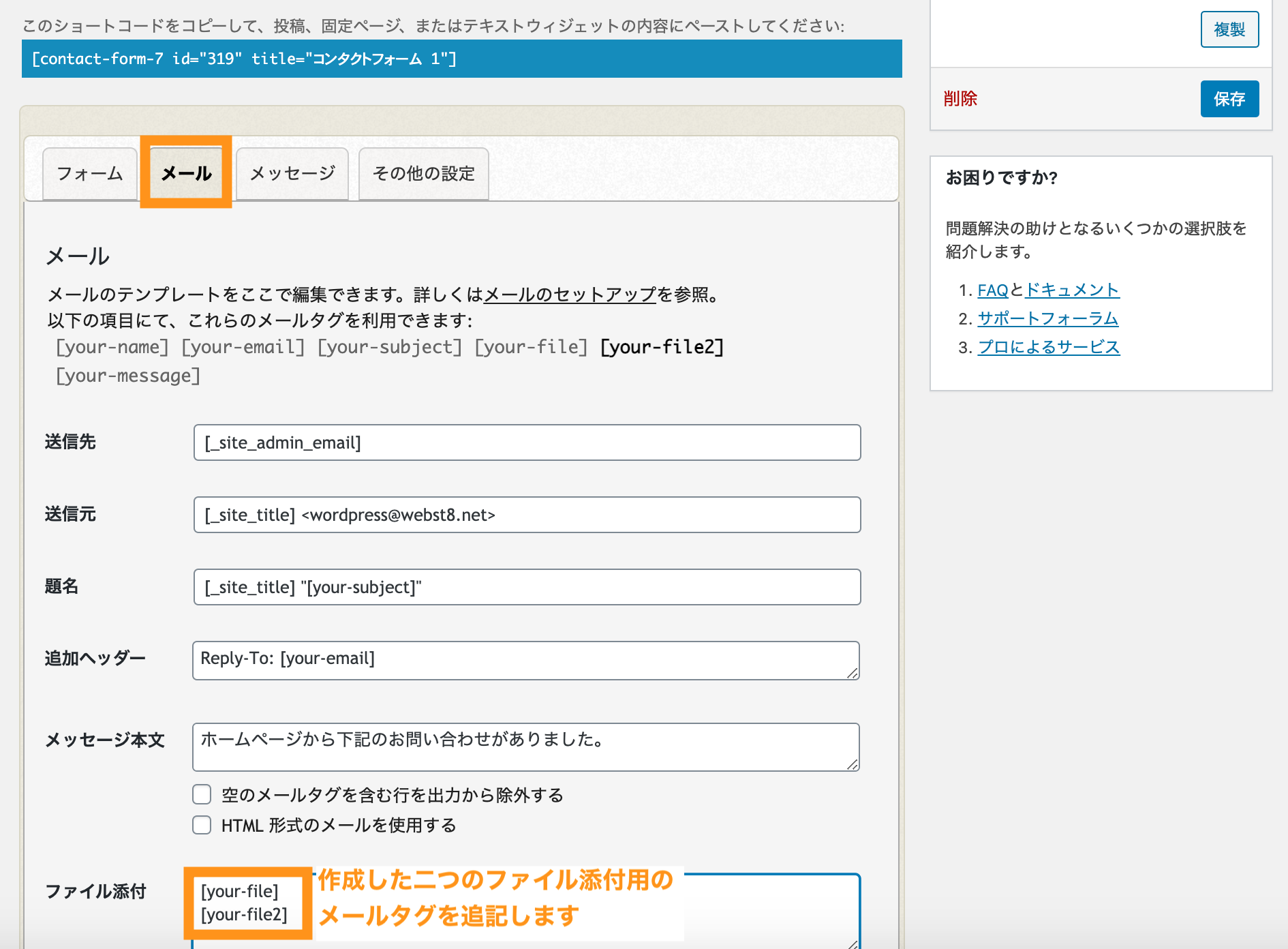This screenshot has width=1288, height=949.
Task: Open the プロによるサービス link
Action: [1048, 347]
